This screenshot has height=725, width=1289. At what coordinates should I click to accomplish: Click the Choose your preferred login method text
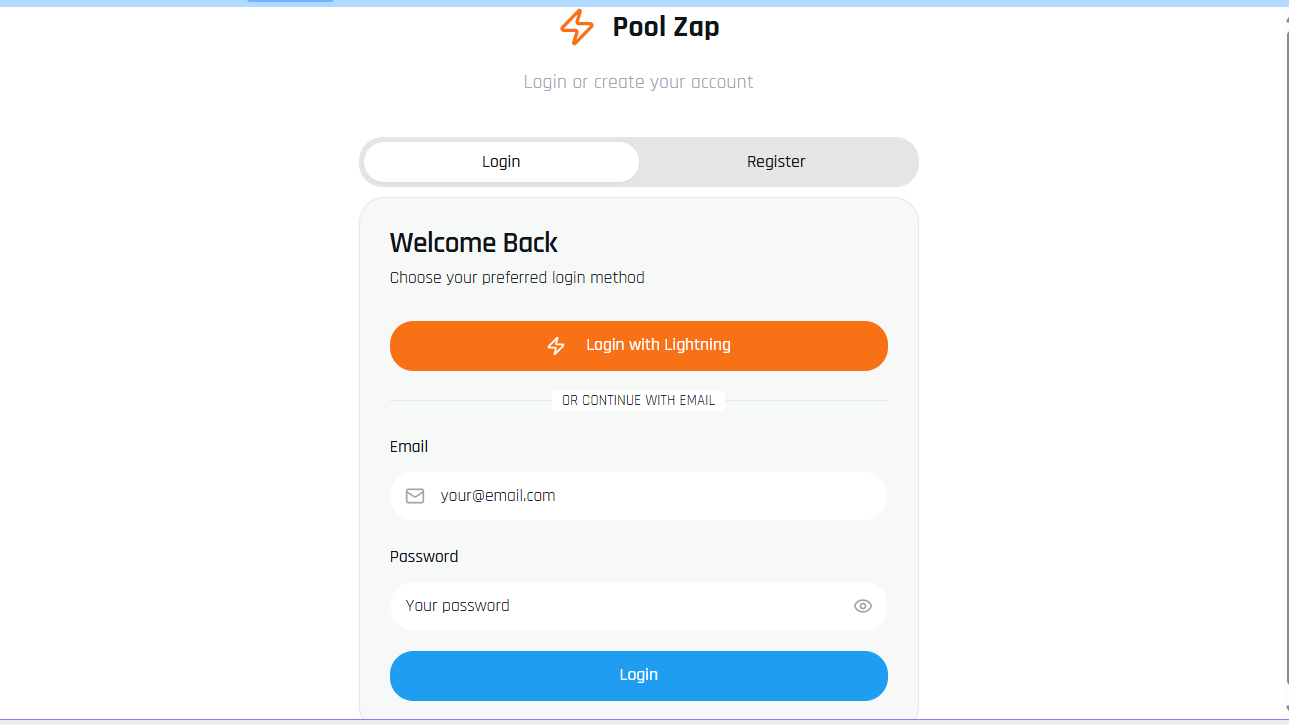click(517, 278)
